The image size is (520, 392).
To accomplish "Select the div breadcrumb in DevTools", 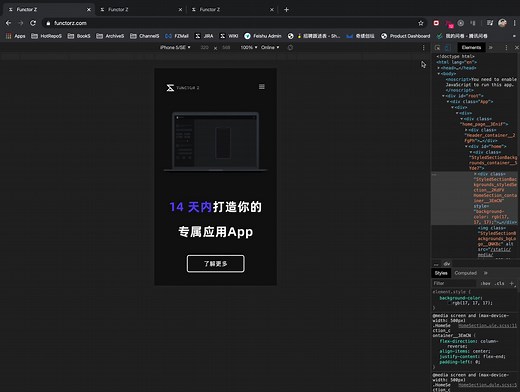I will (447, 264).
